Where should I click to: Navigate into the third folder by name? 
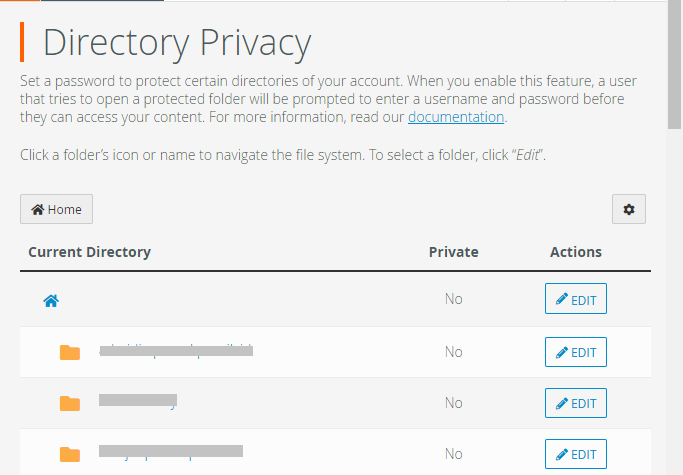[171, 452]
